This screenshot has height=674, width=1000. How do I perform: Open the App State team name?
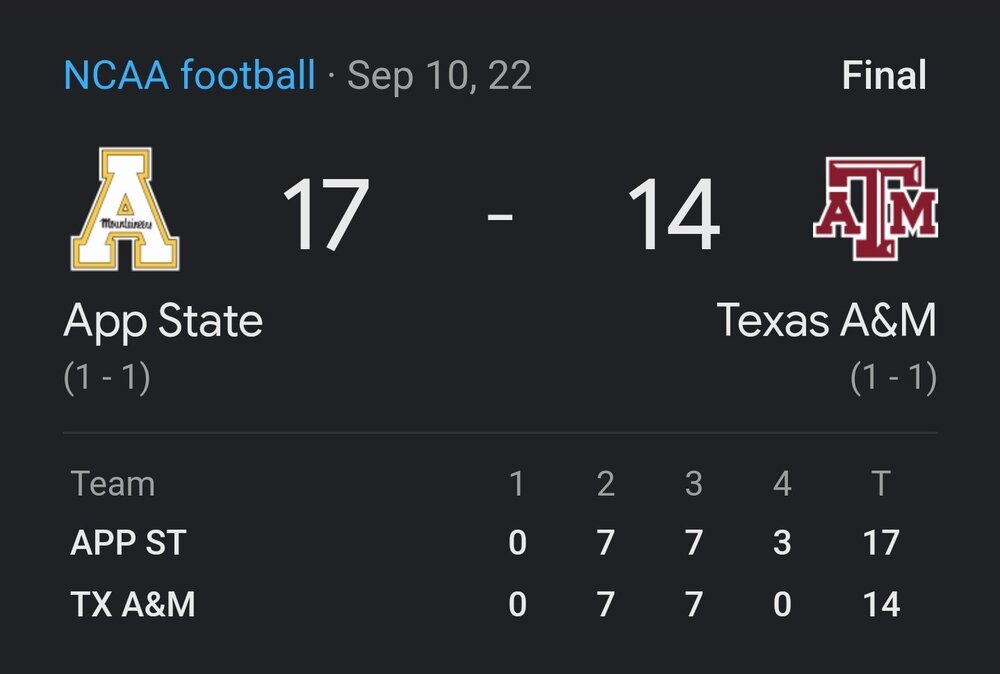(x=163, y=321)
